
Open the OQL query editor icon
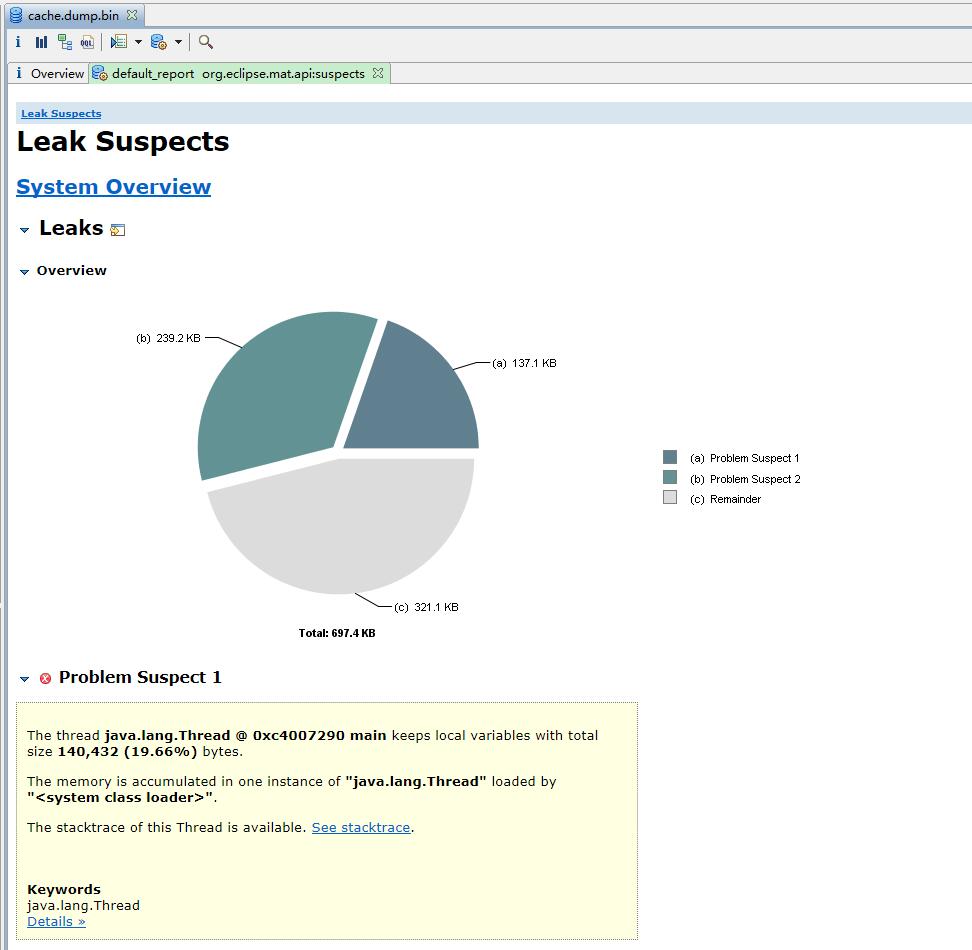click(x=87, y=42)
